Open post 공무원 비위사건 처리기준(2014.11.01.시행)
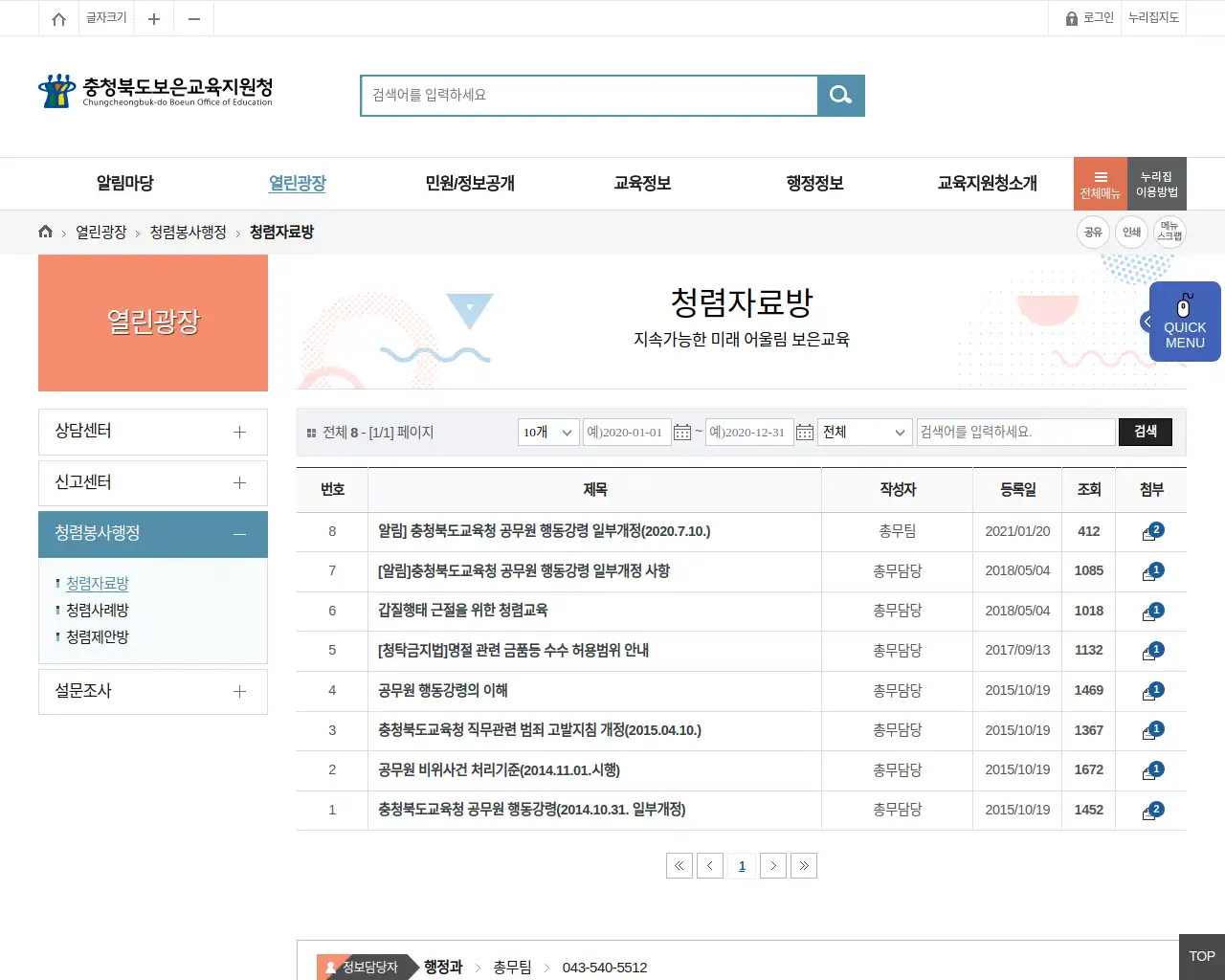Screen dimensions: 1225x980 click(499, 770)
